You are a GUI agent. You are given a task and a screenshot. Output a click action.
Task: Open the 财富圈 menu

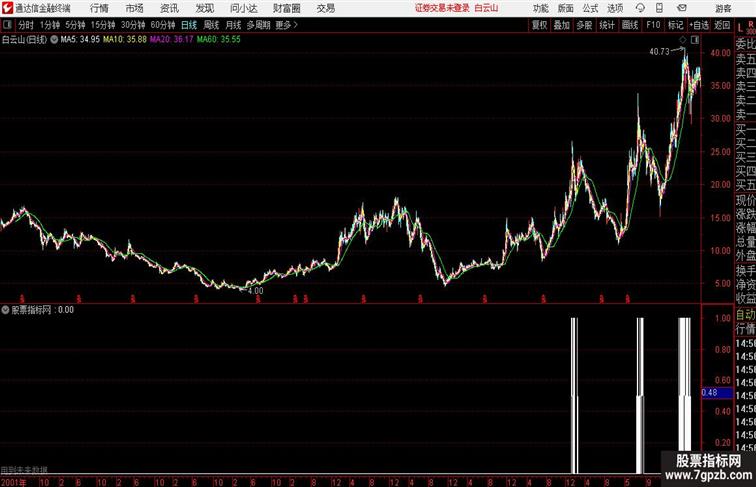click(x=286, y=8)
